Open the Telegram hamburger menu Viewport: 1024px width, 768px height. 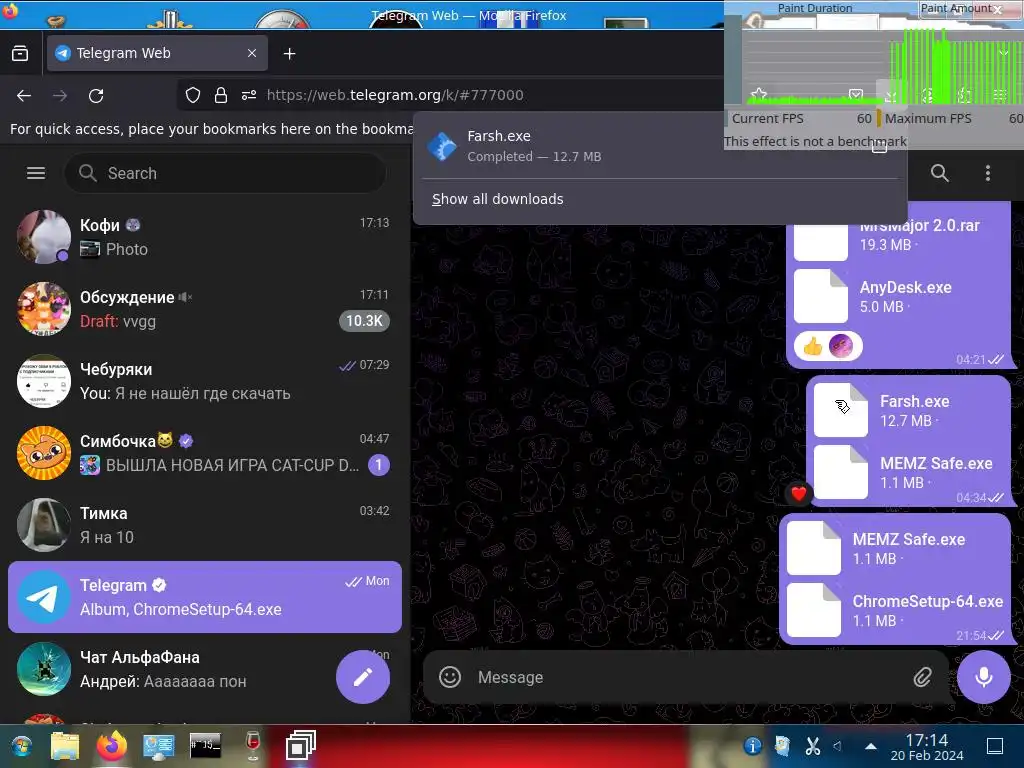pos(36,173)
